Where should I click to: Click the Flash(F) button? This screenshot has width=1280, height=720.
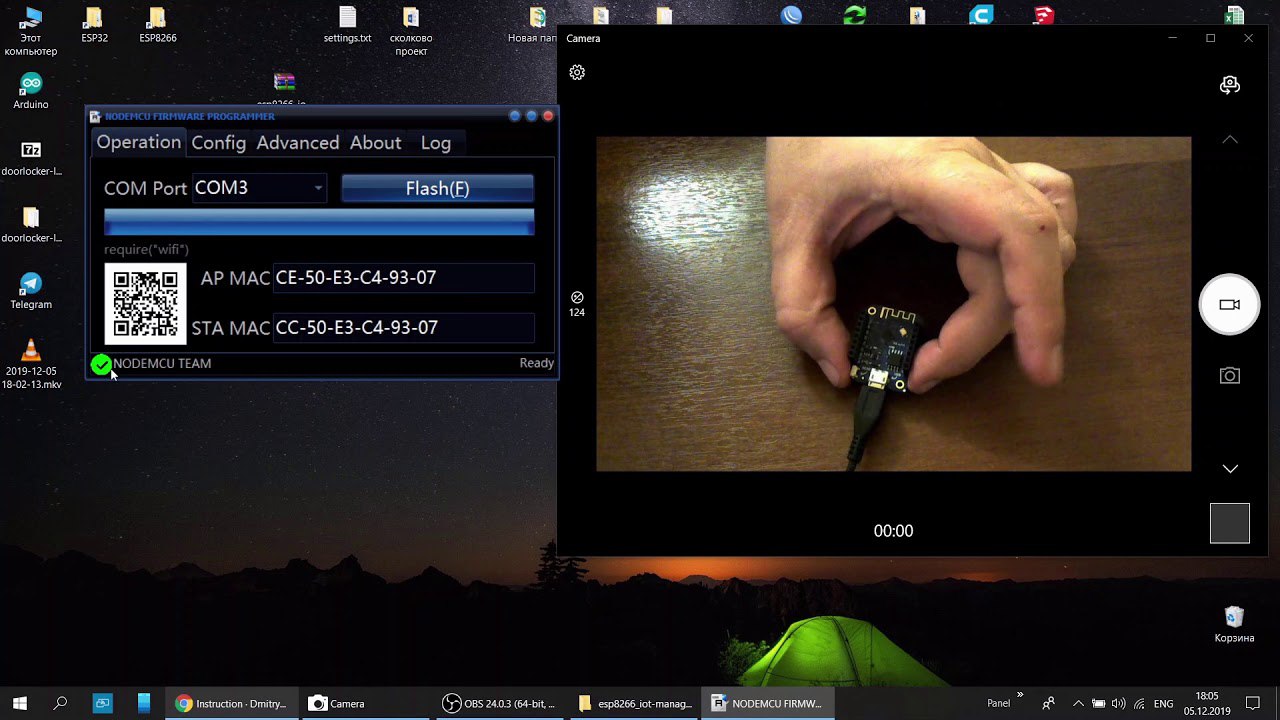[x=437, y=188]
